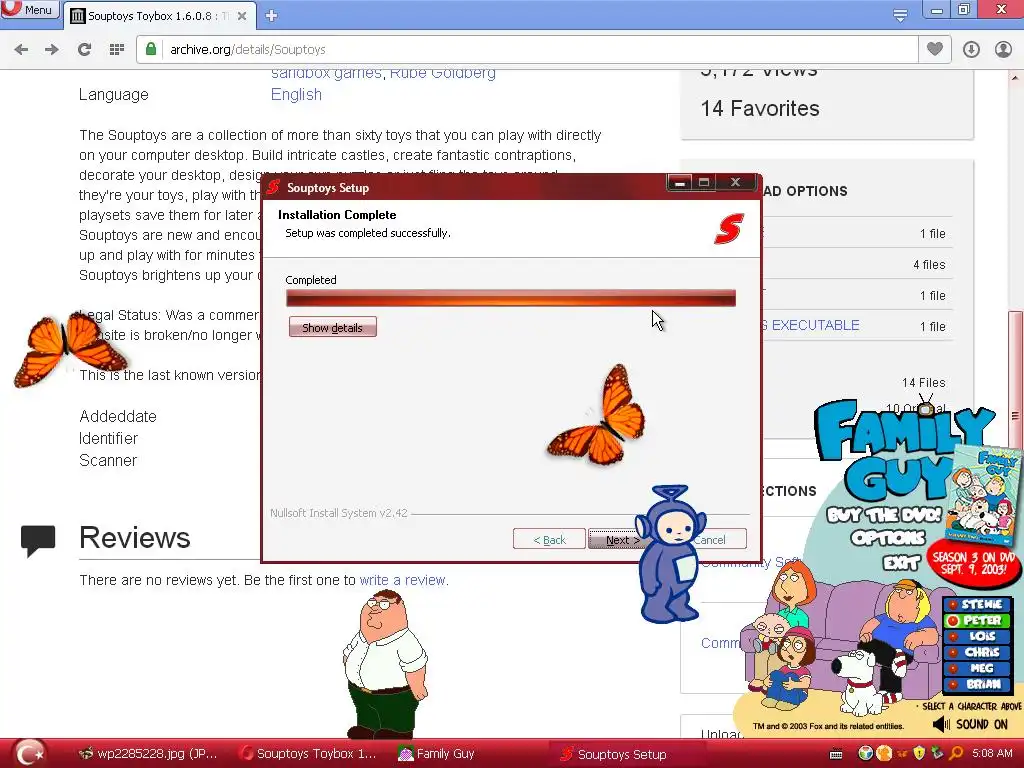Click the yellow security shield tray icon
Viewport: 1024px width, 768px height.
click(920, 754)
